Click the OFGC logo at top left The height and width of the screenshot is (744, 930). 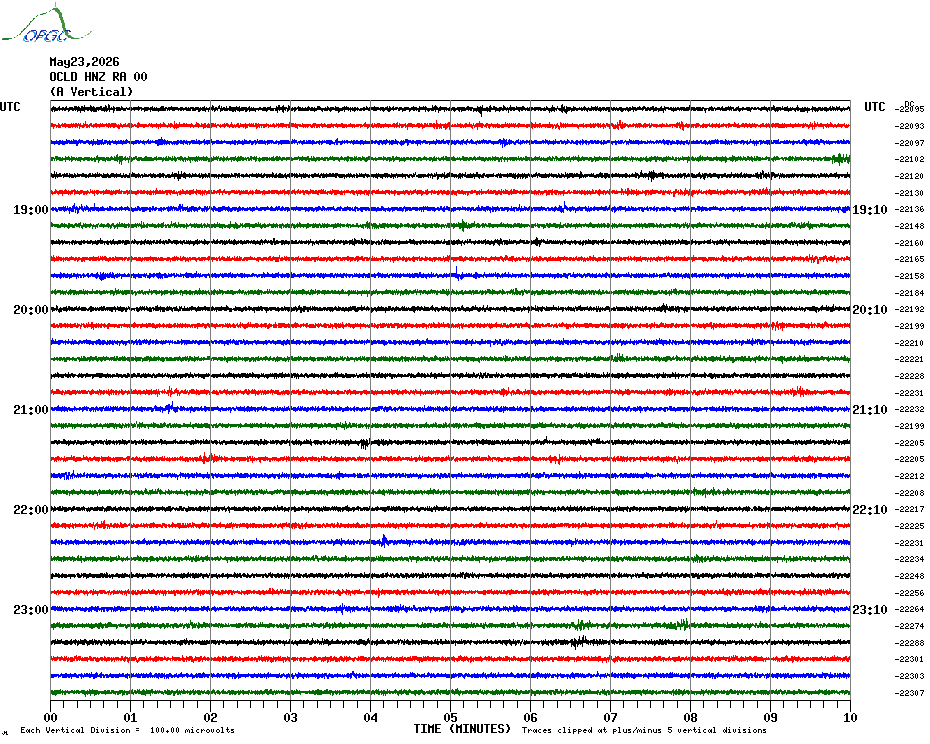47,24
